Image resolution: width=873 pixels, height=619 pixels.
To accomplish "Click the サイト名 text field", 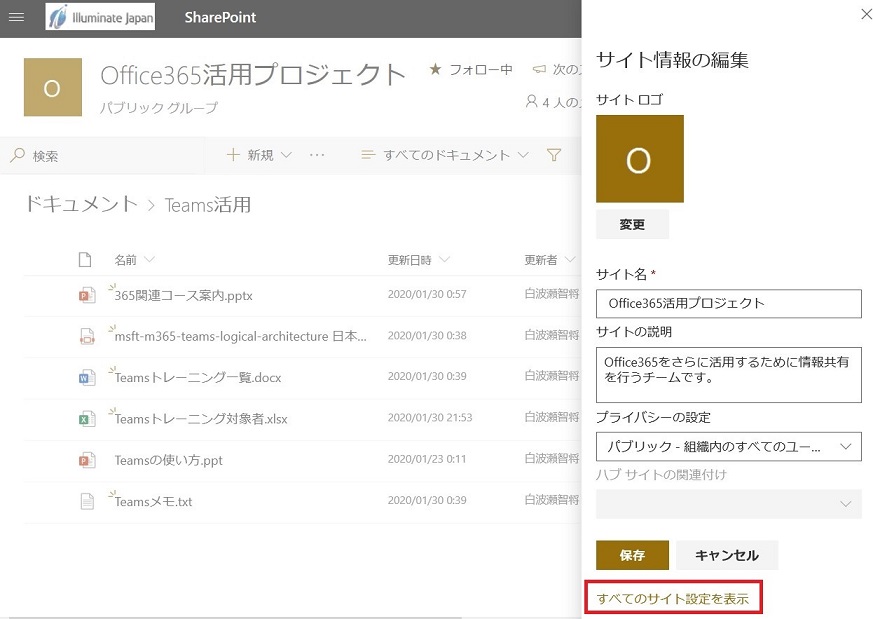I will 728,303.
